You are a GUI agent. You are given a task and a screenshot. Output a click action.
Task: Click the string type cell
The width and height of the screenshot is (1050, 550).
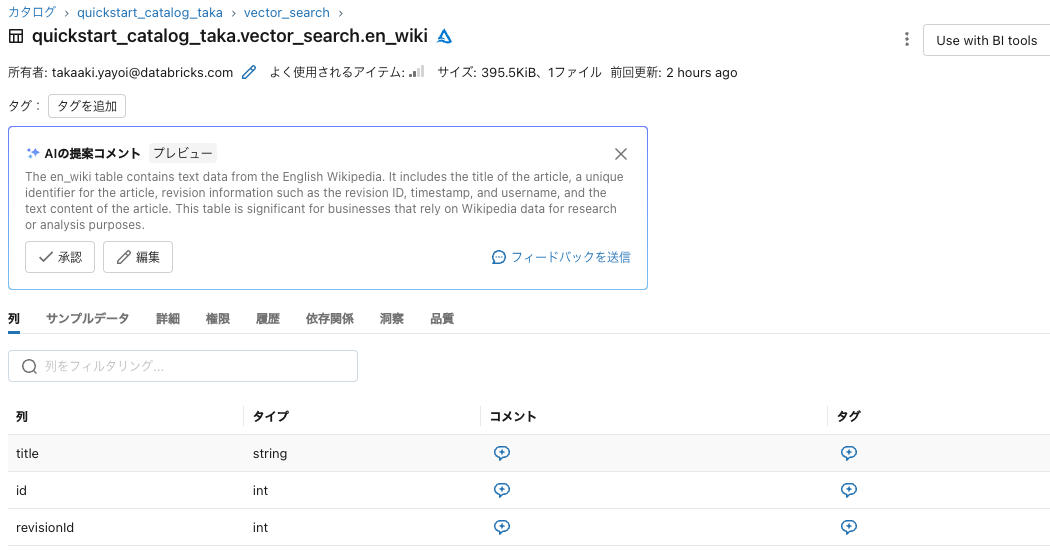tap(270, 454)
